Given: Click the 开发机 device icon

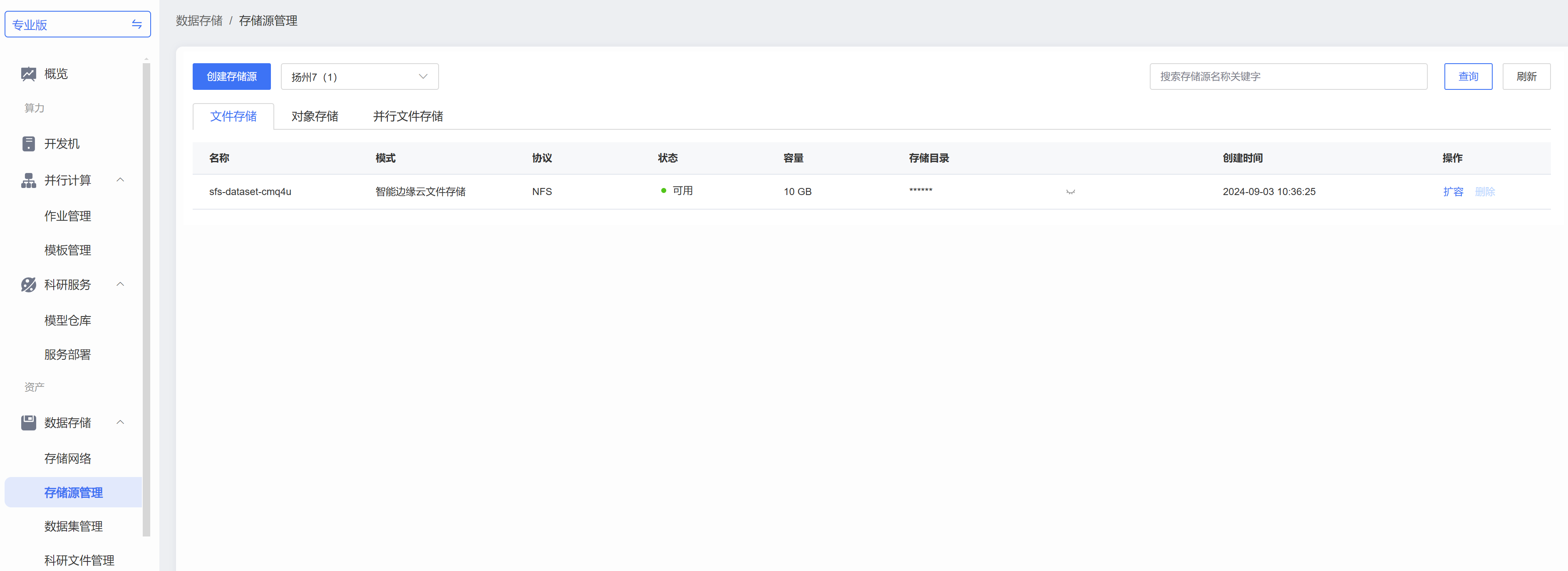Looking at the screenshot, I should (x=29, y=143).
